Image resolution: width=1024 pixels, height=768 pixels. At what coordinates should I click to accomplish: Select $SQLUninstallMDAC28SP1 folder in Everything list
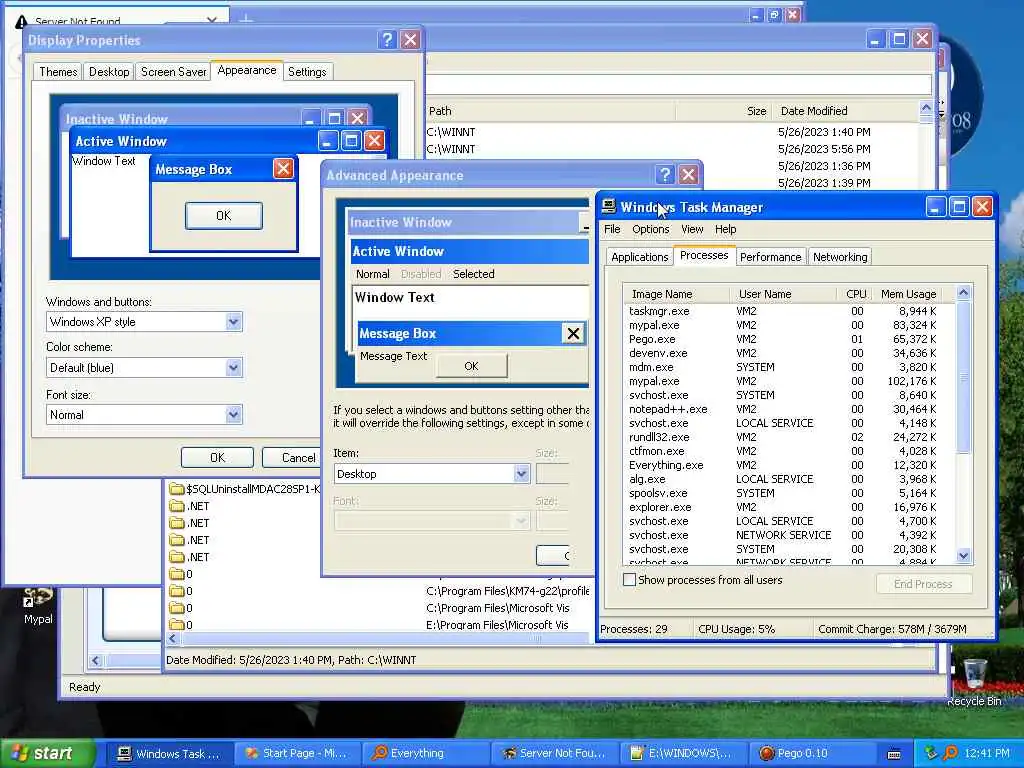point(245,488)
